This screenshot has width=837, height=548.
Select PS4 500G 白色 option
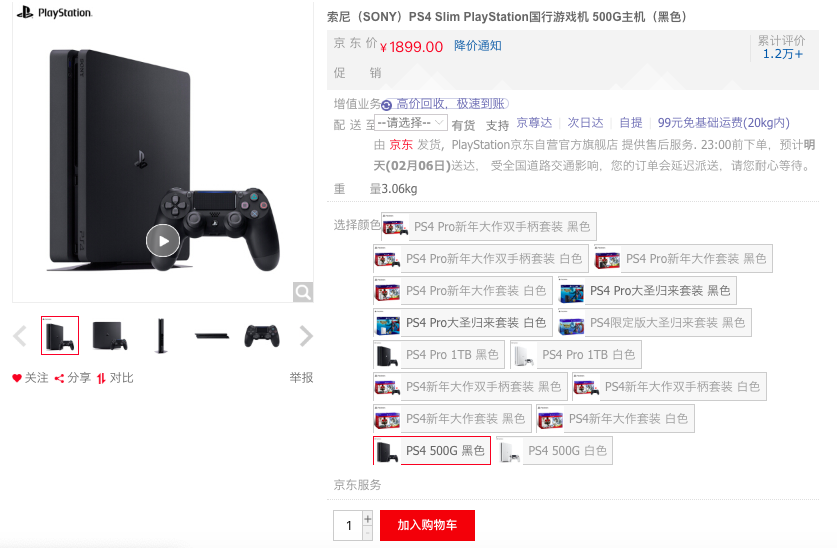555,451
